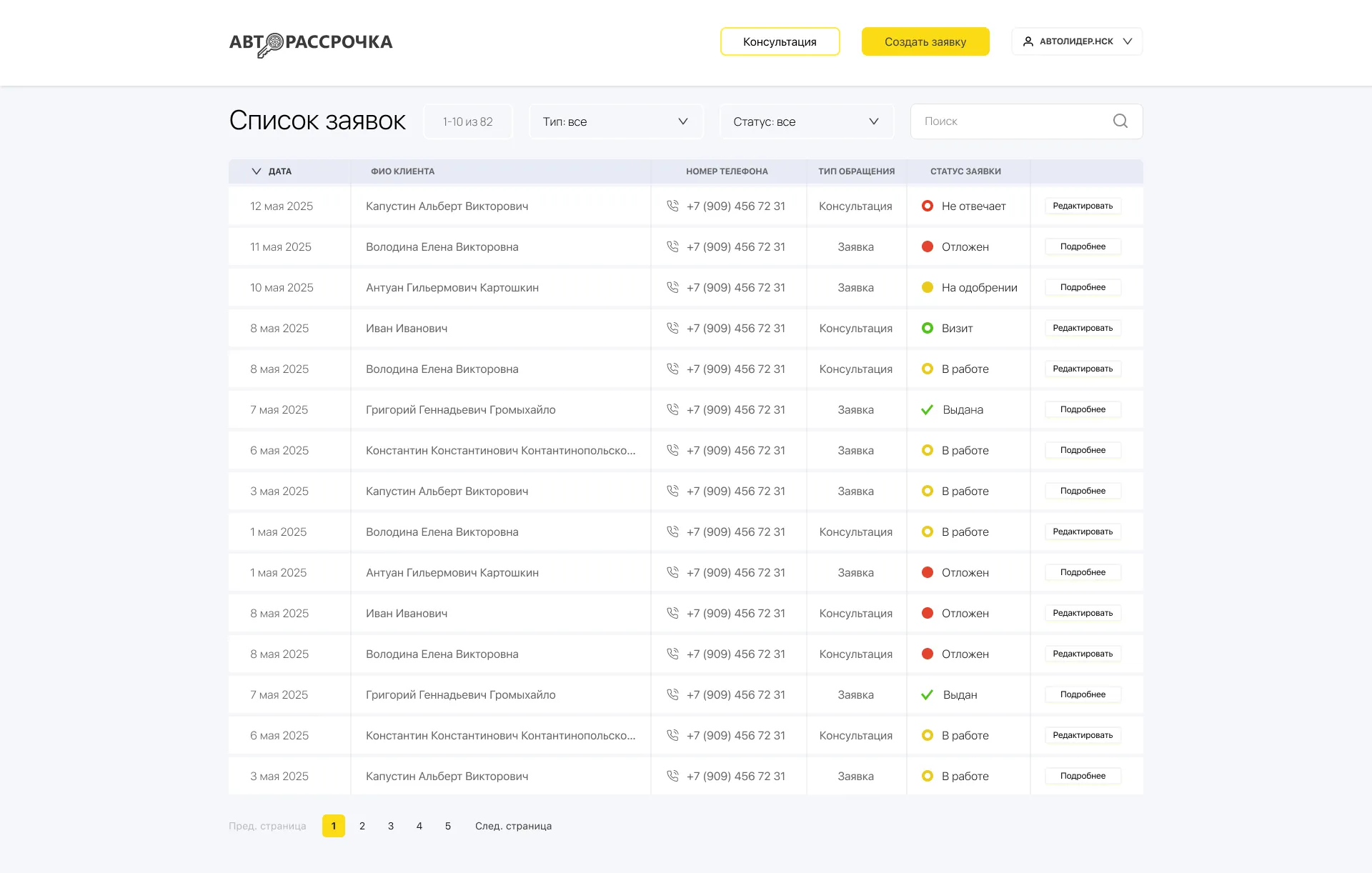Click phone icon in 10 мая row
1372x873 pixels.
pyautogui.click(x=672, y=287)
